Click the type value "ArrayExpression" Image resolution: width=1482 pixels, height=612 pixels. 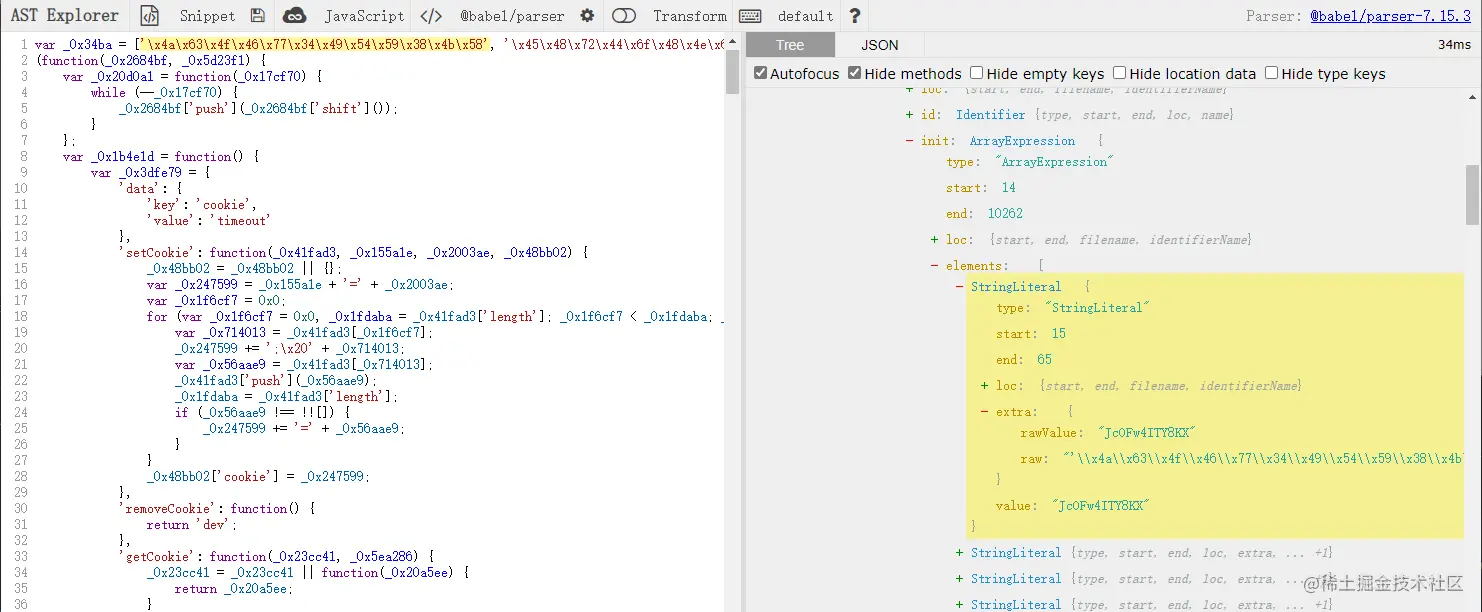pyautogui.click(x=1054, y=162)
